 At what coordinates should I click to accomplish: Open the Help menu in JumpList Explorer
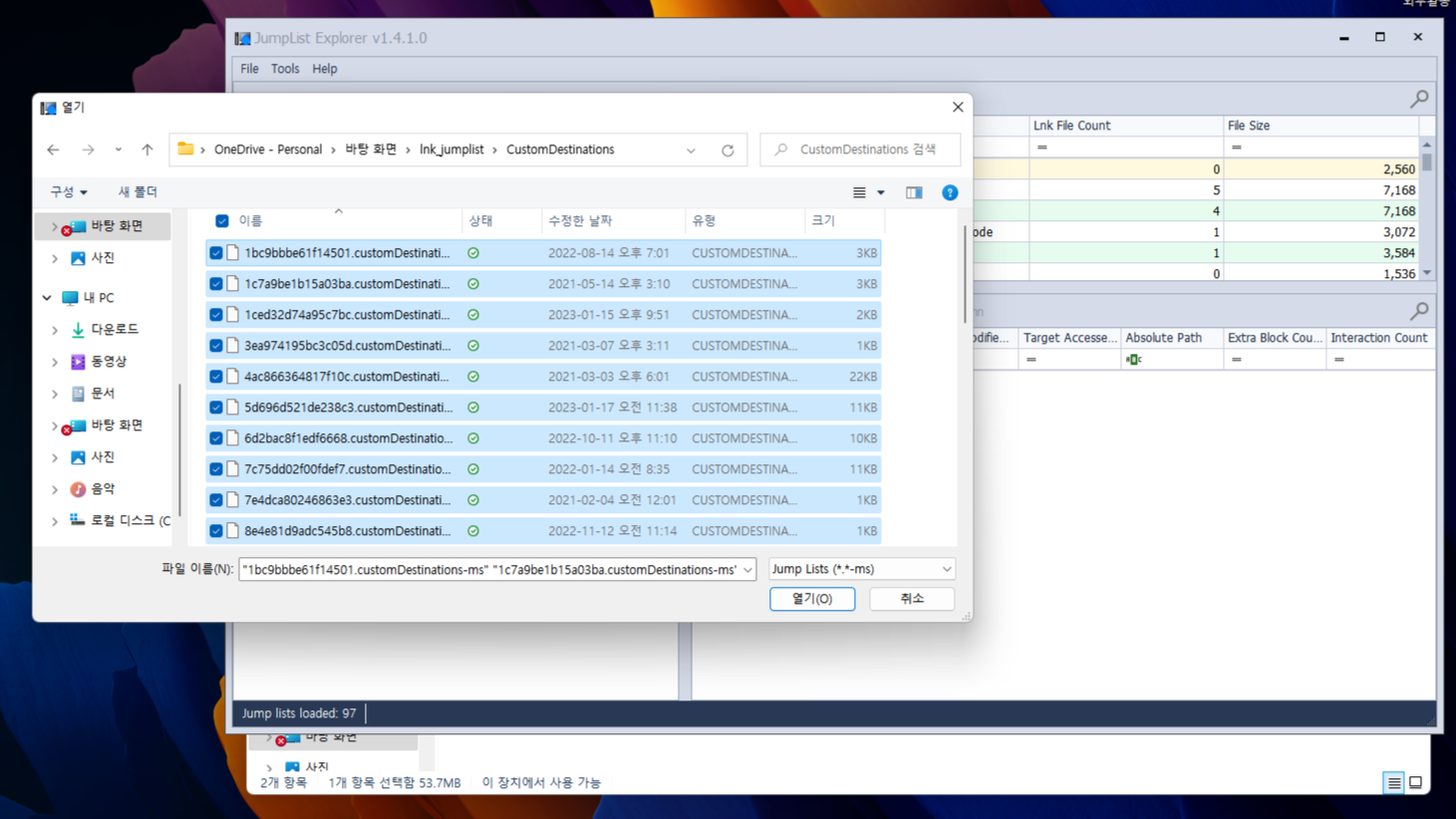pyautogui.click(x=325, y=69)
